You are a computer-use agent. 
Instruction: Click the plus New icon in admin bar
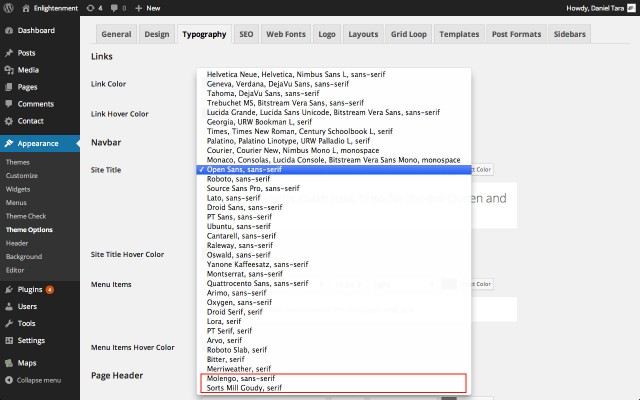pos(138,8)
